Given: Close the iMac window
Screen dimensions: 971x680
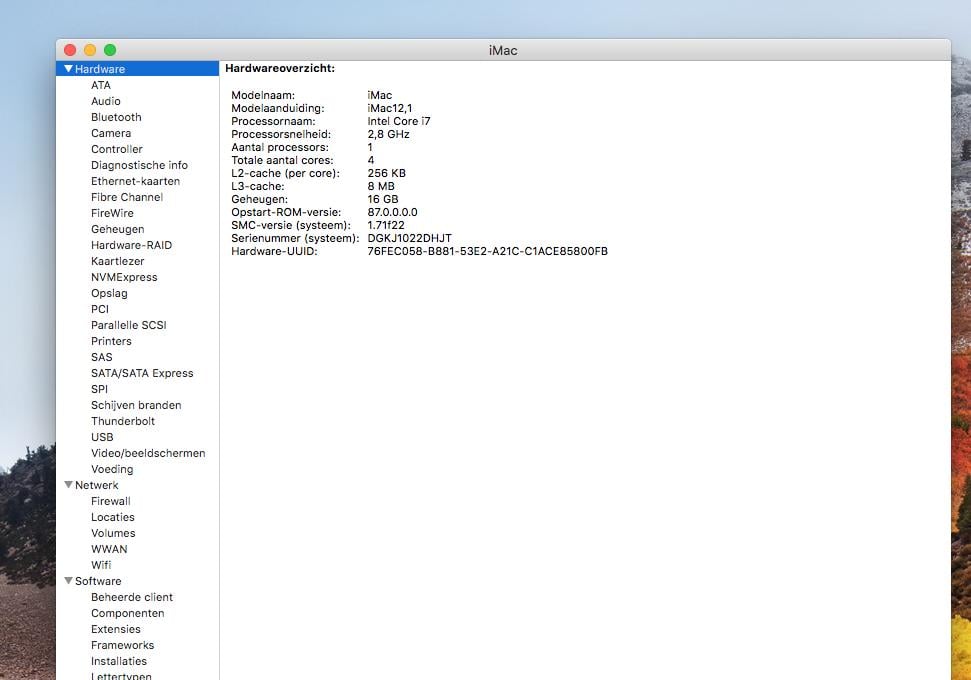Looking at the screenshot, I should (70, 50).
